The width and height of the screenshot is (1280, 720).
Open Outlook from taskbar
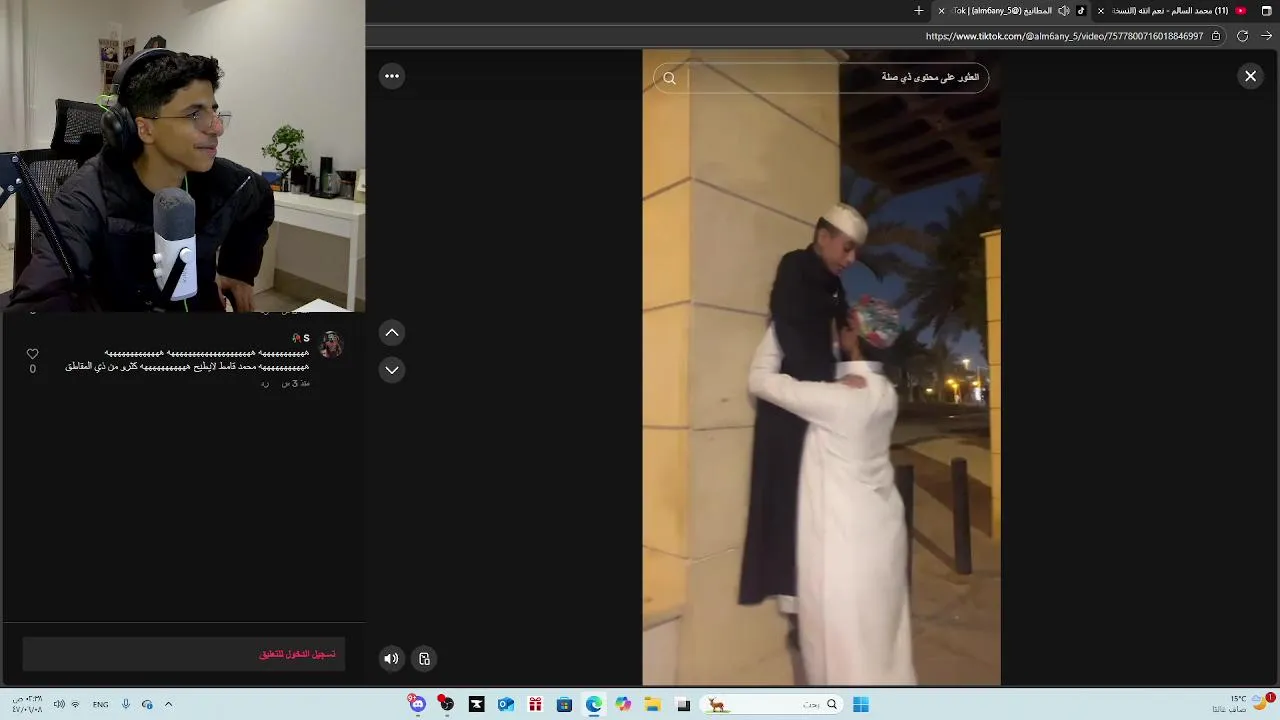pyautogui.click(x=506, y=704)
